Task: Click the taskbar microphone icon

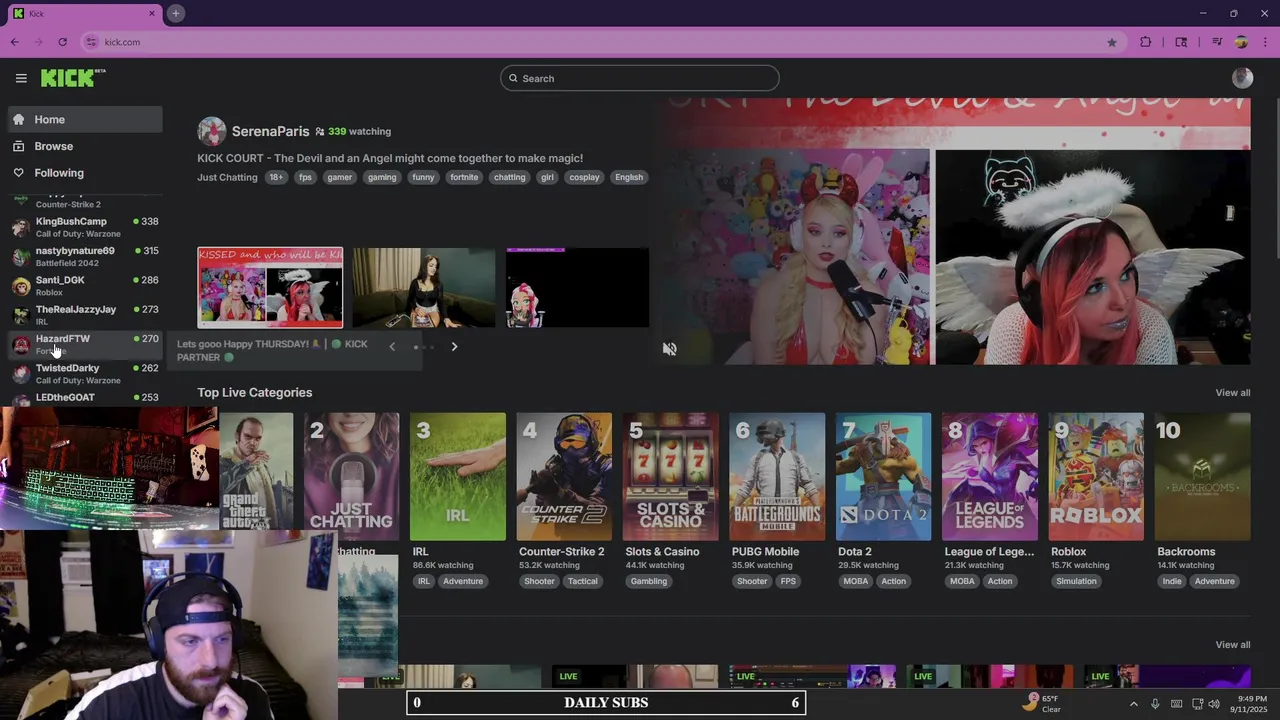Action: tap(1155, 704)
